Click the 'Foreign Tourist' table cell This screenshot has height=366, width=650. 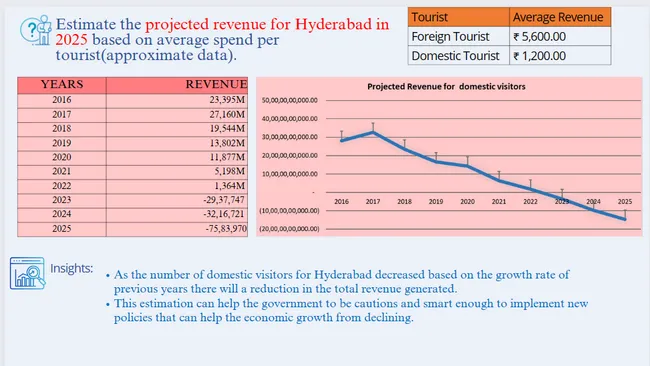(x=458, y=36)
